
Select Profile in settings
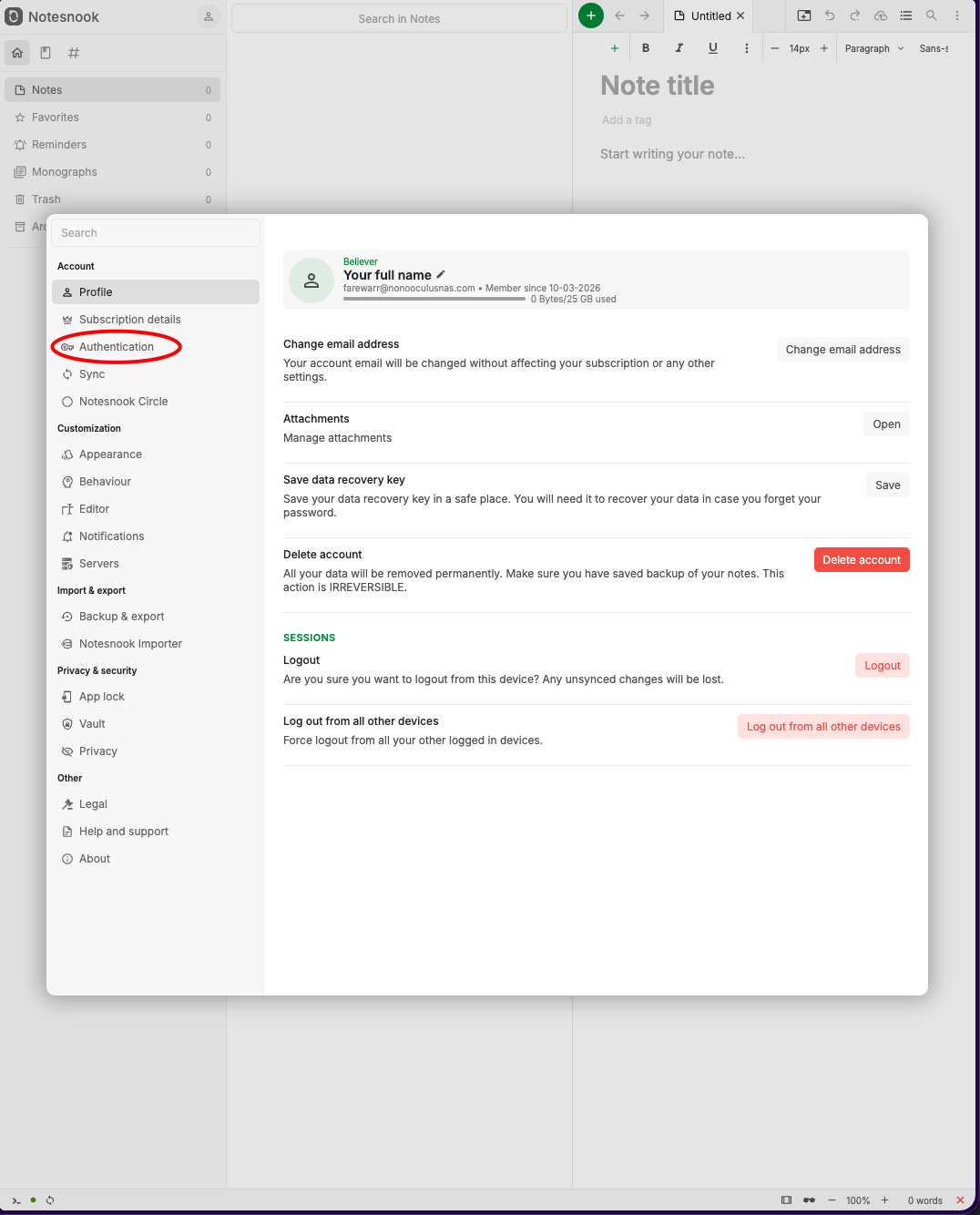pyautogui.click(x=156, y=292)
